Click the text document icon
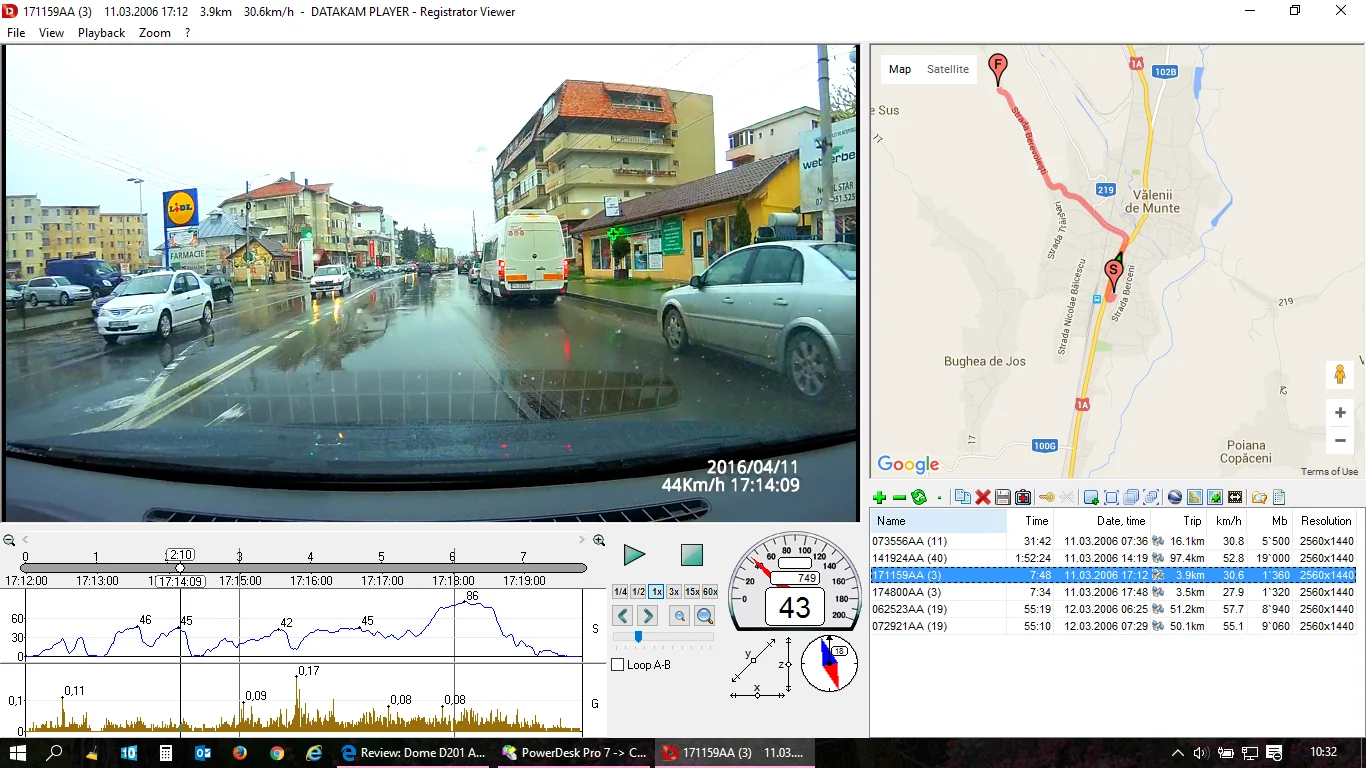This screenshot has height=768, width=1366. click(x=1279, y=497)
